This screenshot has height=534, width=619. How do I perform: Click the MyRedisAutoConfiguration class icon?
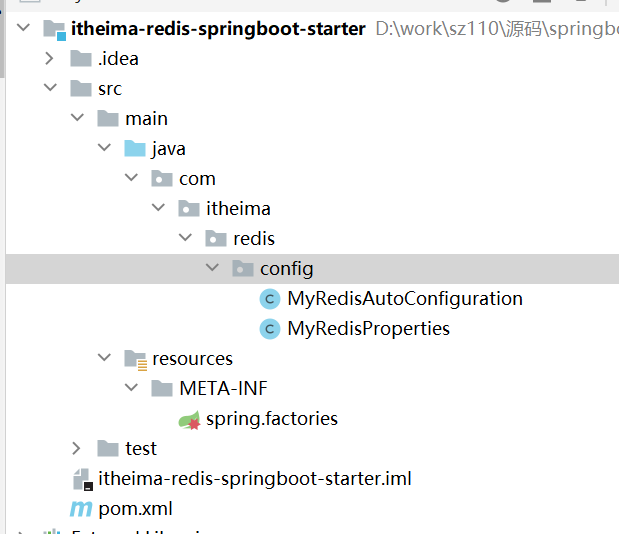[269, 299]
